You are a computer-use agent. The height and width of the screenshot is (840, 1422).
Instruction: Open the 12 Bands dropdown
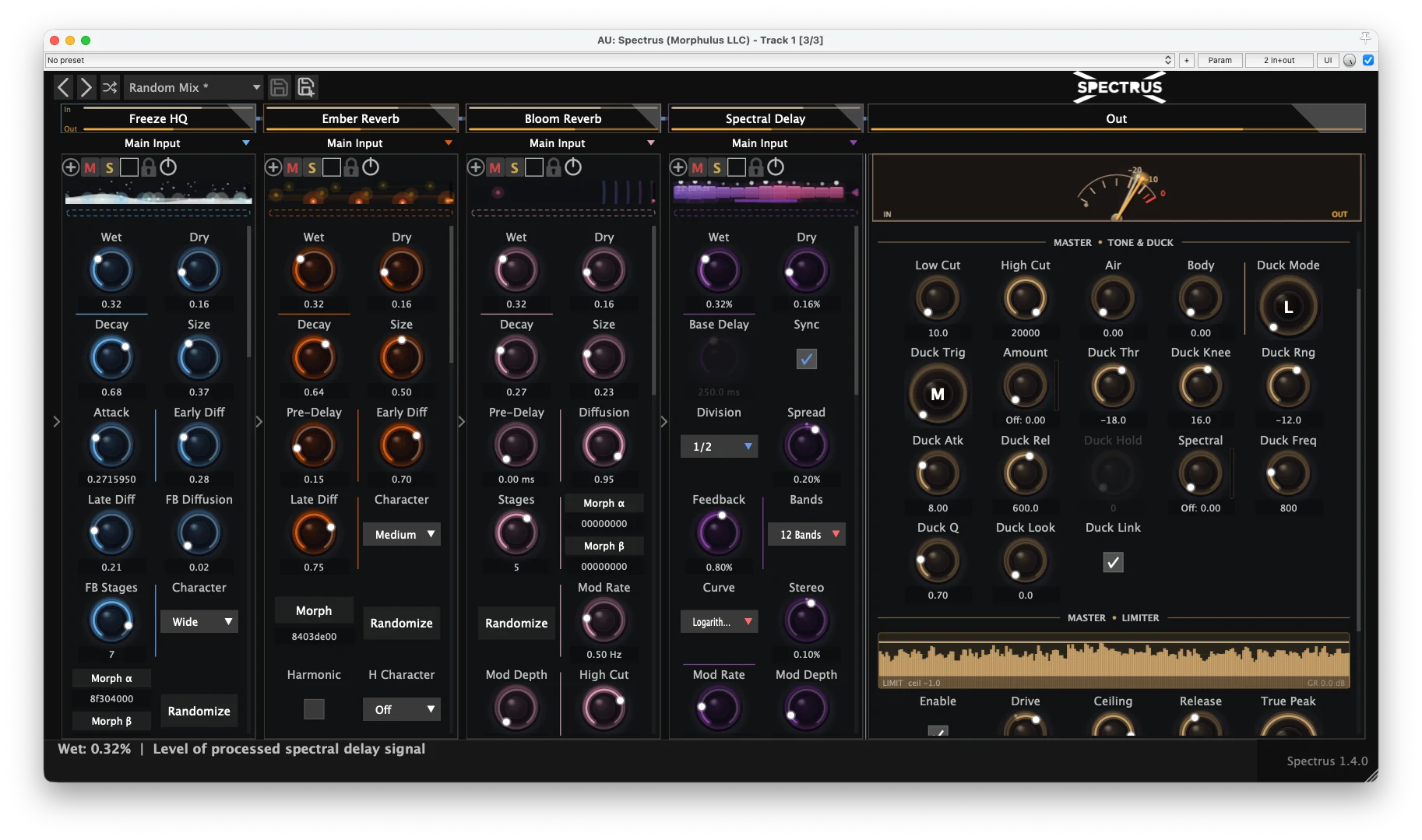tap(807, 534)
